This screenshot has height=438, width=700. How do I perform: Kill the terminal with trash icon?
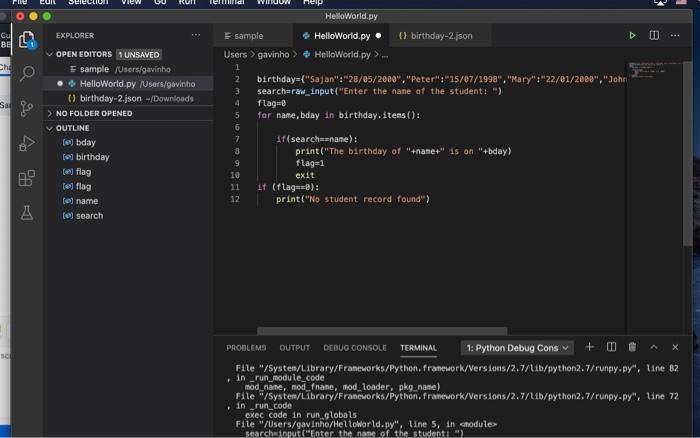632,347
